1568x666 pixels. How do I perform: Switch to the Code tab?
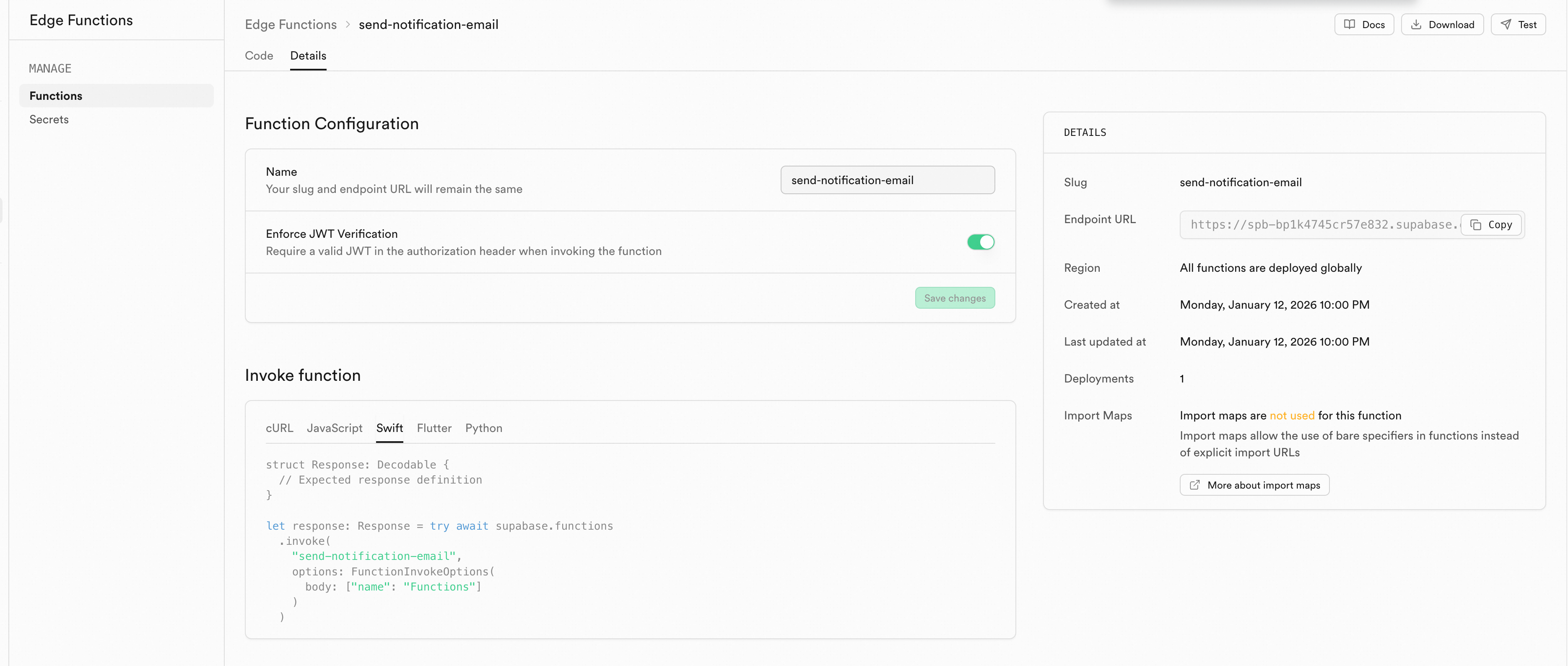coord(259,55)
